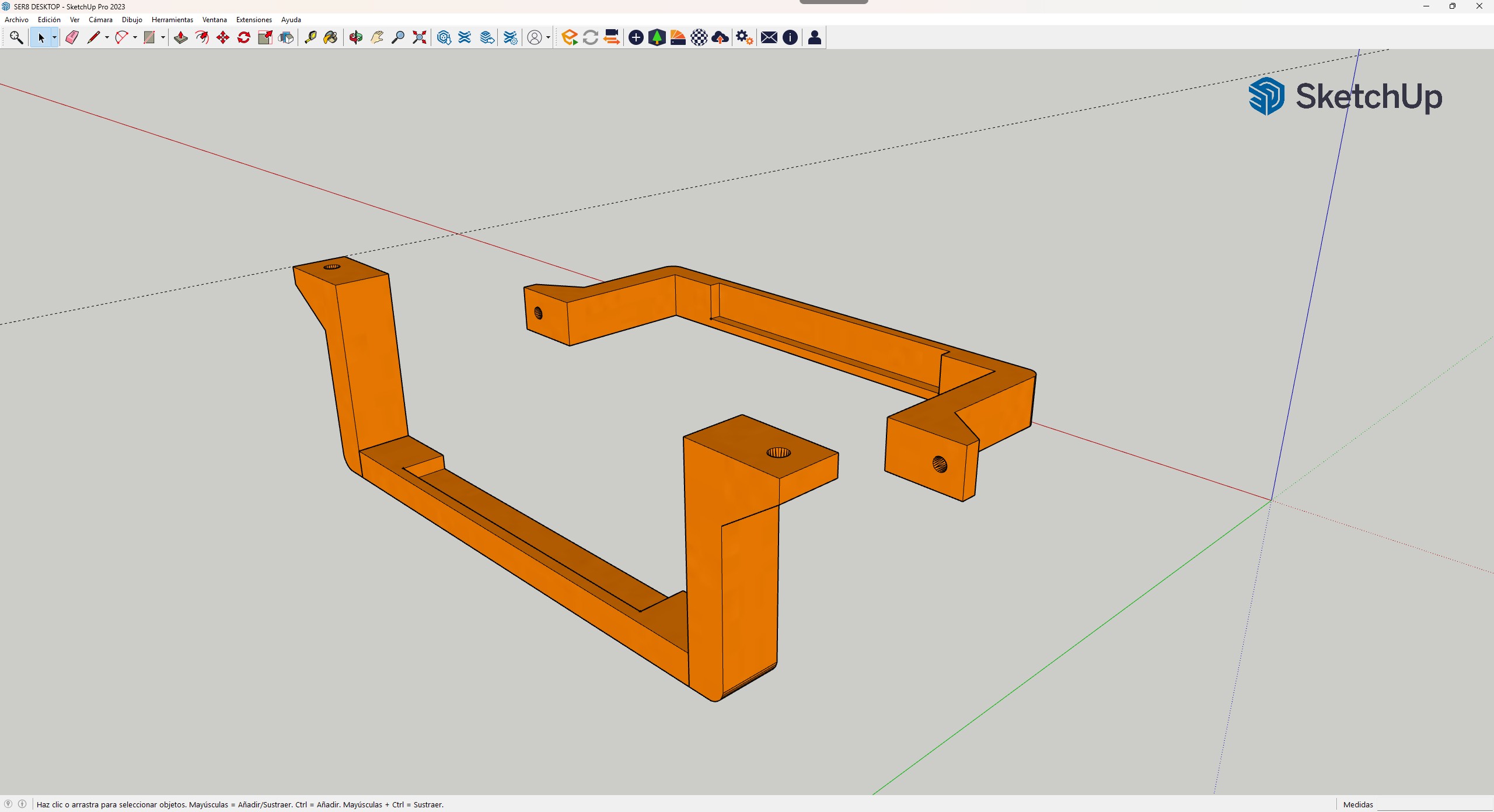Open the Ayuda menu
Image resolution: width=1494 pixels, height=812 pixels.
291,20
